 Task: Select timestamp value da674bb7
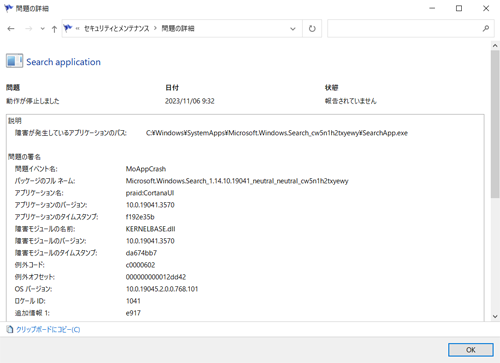(x=141, y=253)
